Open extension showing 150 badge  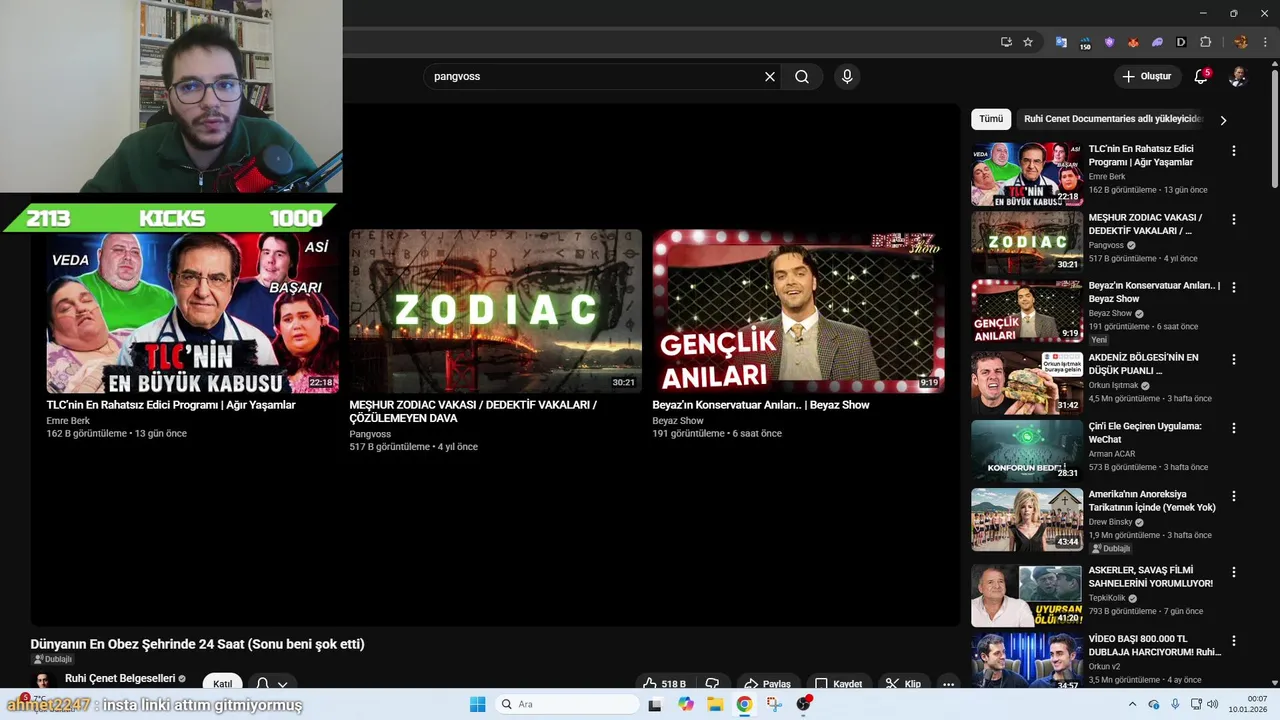(1085, 43)
